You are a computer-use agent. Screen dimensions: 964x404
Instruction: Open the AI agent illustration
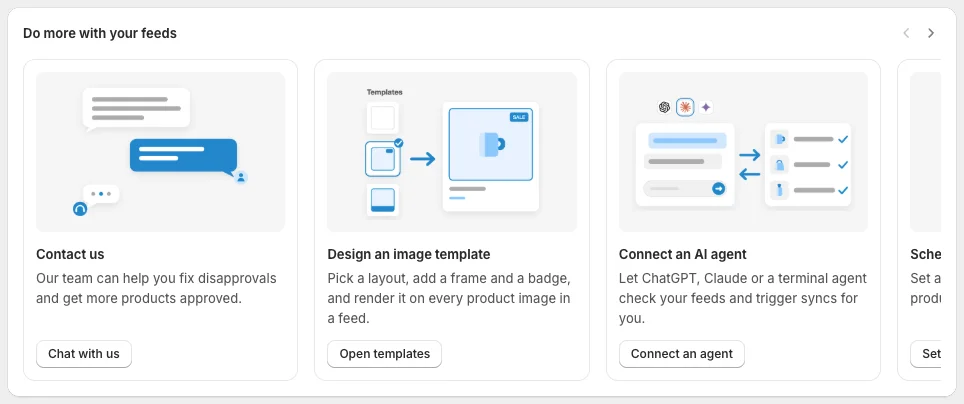(x=743, y=152)
